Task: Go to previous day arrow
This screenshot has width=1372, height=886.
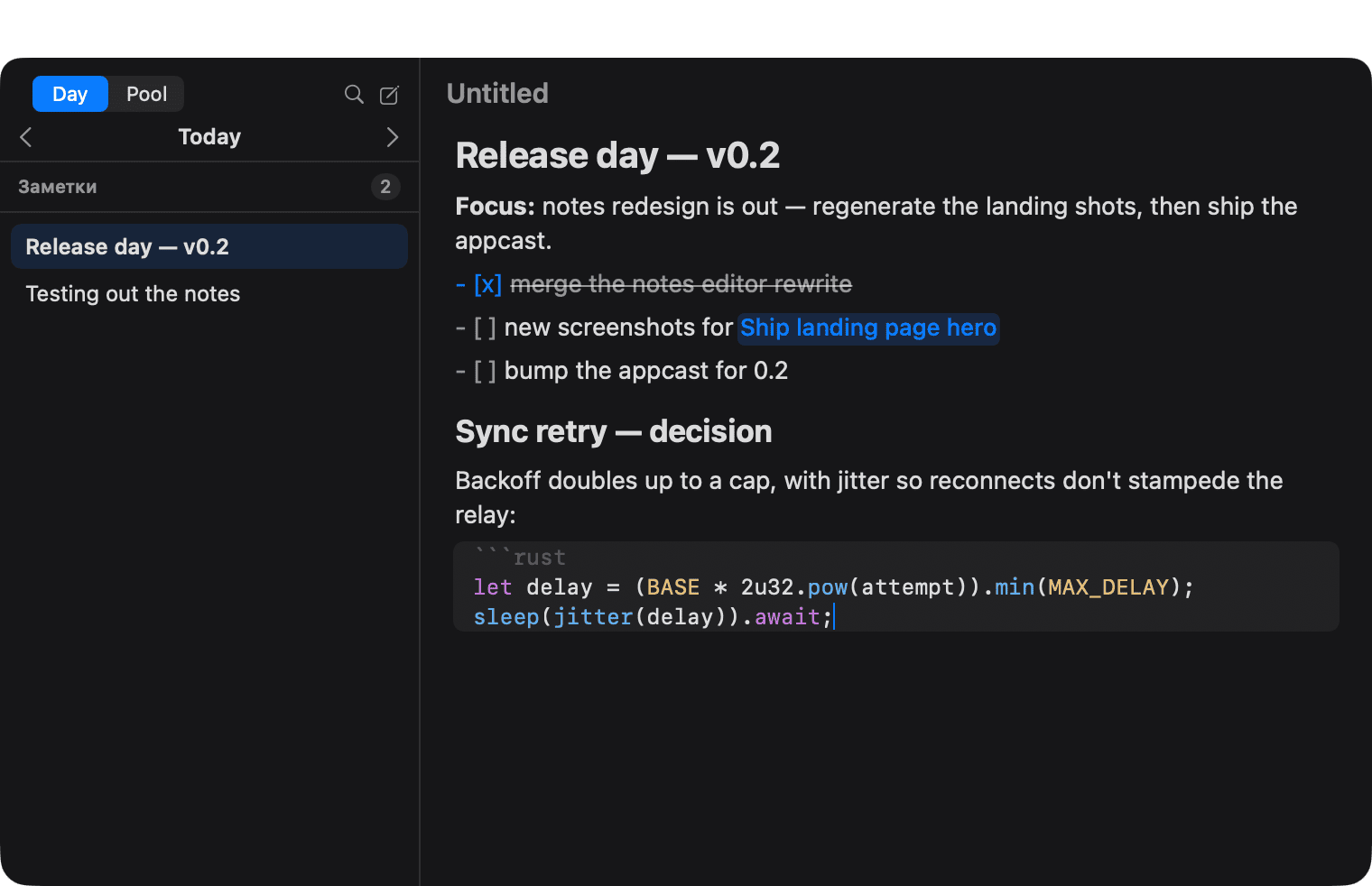Action: pyautogui.click(x=26, y=137)
